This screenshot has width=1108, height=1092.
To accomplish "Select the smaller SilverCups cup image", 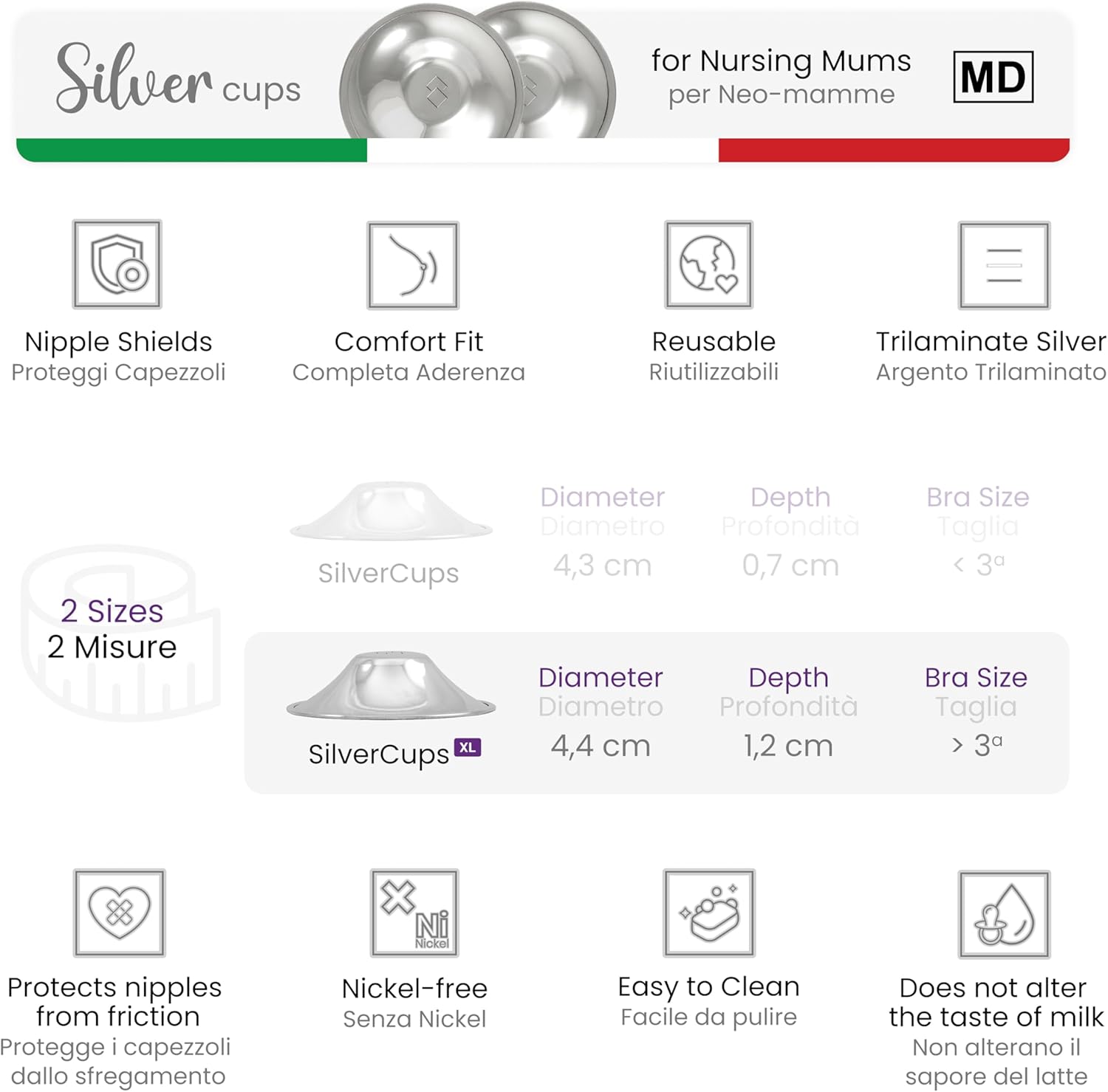I will click(x=390, y=511).
